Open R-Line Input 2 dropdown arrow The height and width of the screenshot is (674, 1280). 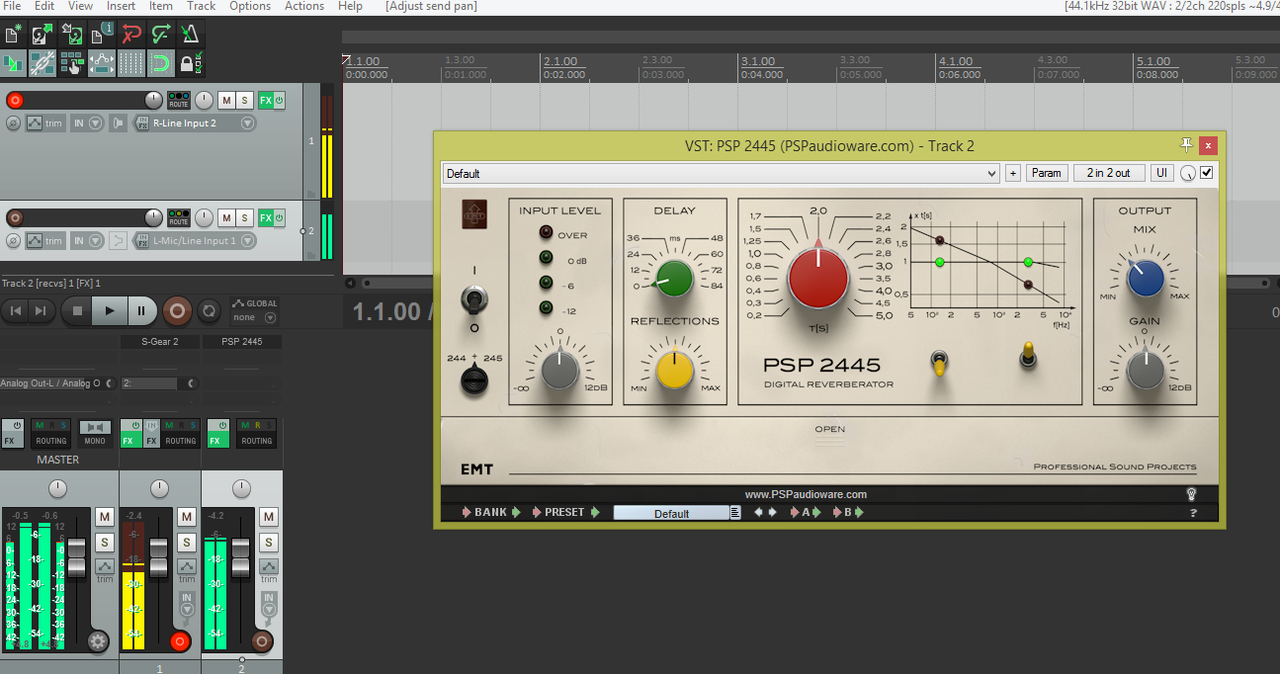(x=248, y=124)
